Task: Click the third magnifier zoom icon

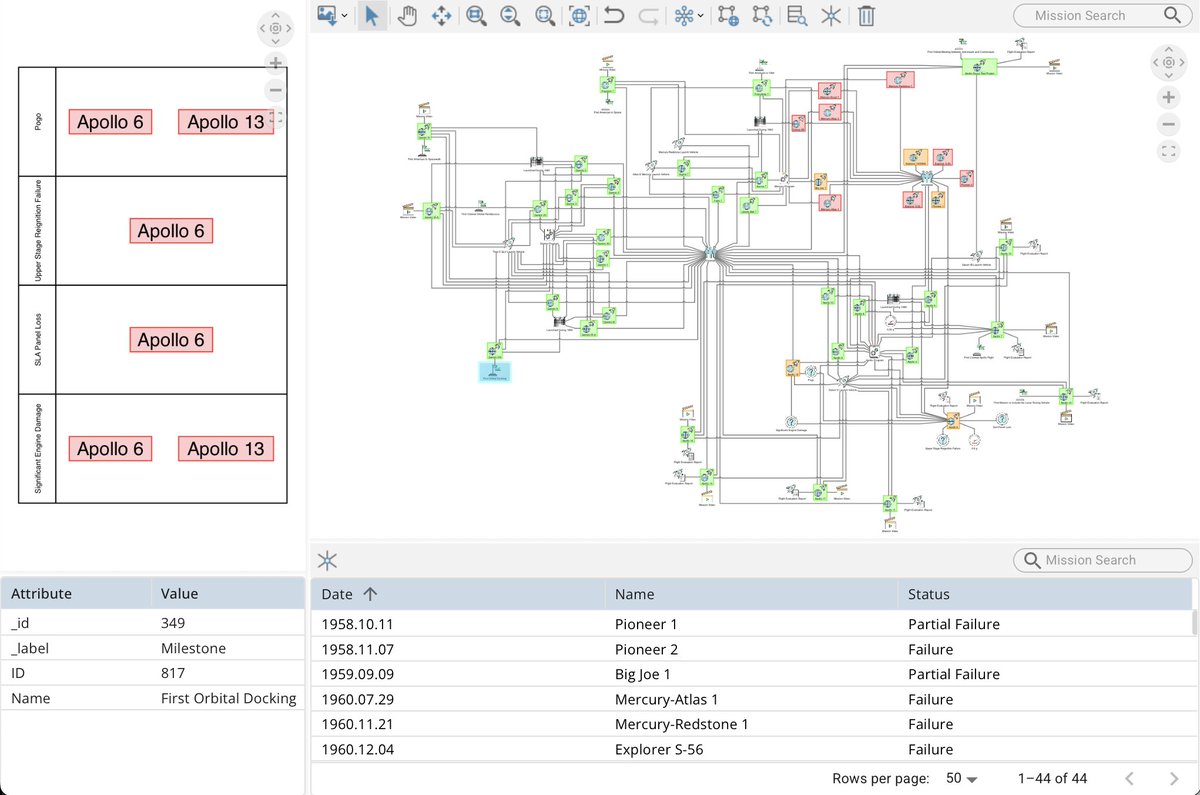Action: (544, 15)
